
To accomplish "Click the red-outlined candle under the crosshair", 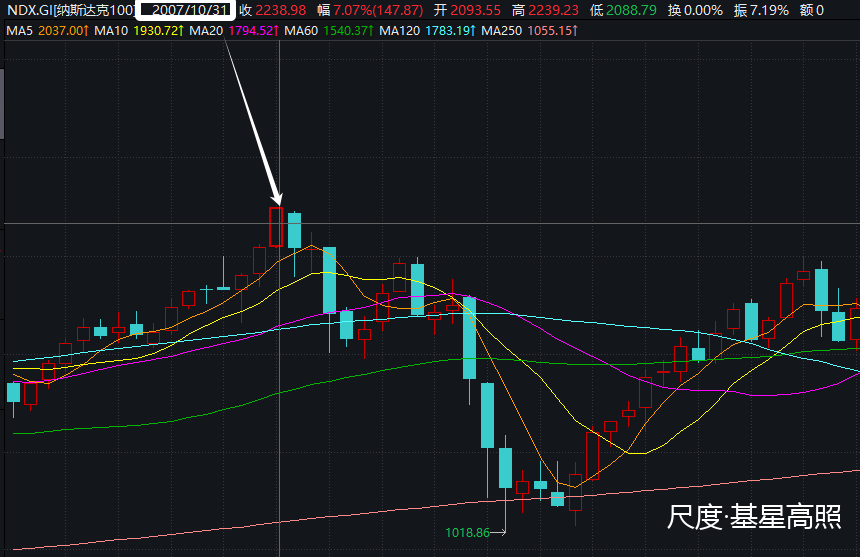I will coord(276,227).
